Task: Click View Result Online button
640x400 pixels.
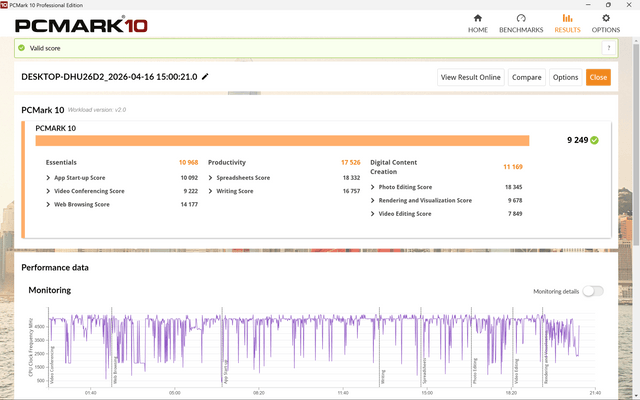Action: coord(471,77)
